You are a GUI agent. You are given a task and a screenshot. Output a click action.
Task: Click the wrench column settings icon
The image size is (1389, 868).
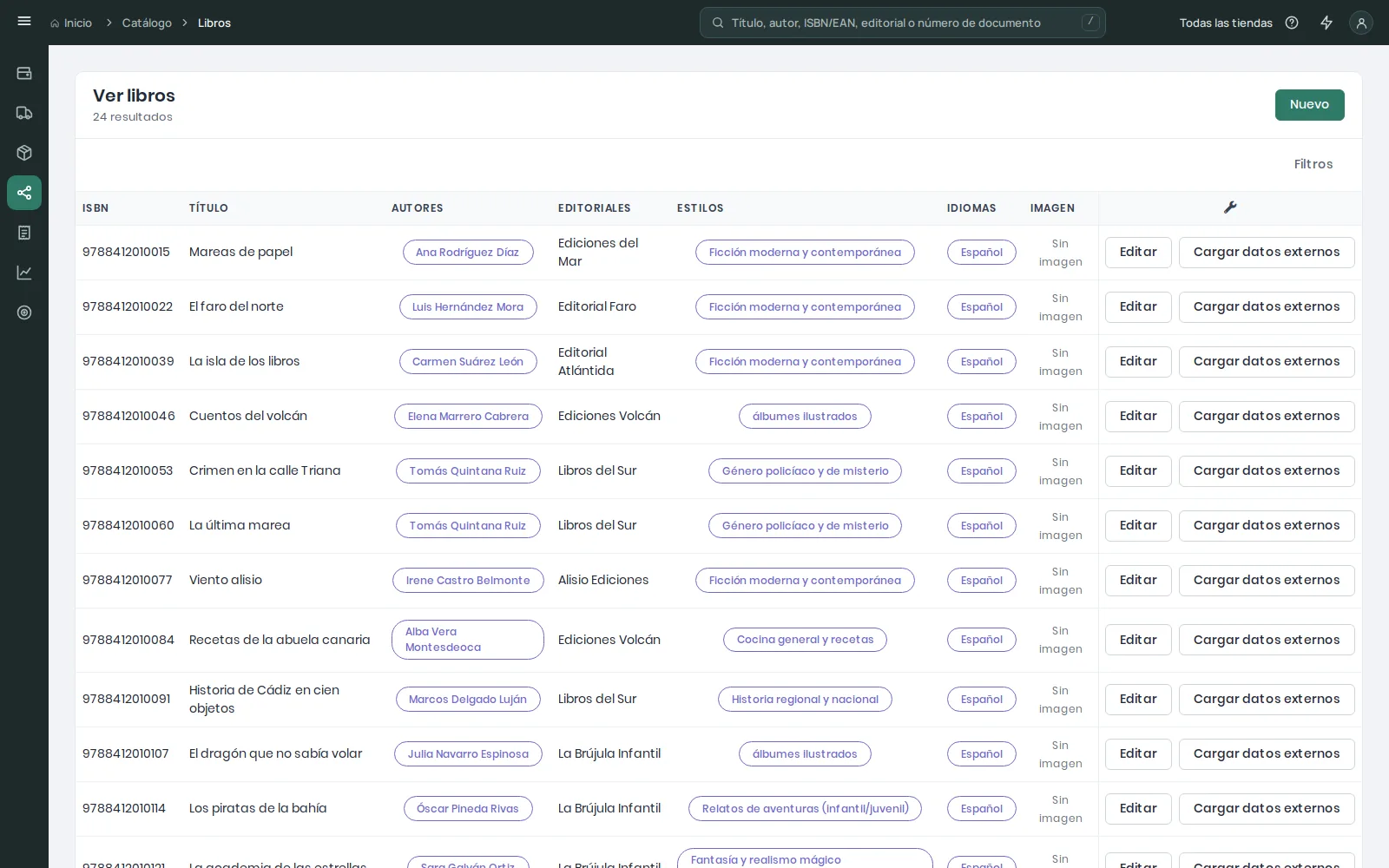tap(1230, 207)
